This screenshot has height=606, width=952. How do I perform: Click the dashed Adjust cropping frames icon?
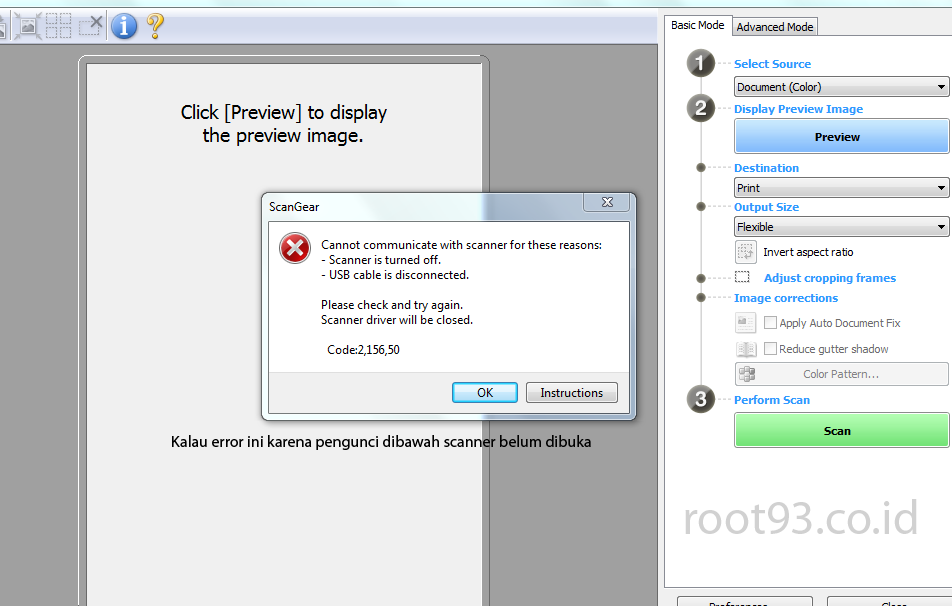click(743, 277)
